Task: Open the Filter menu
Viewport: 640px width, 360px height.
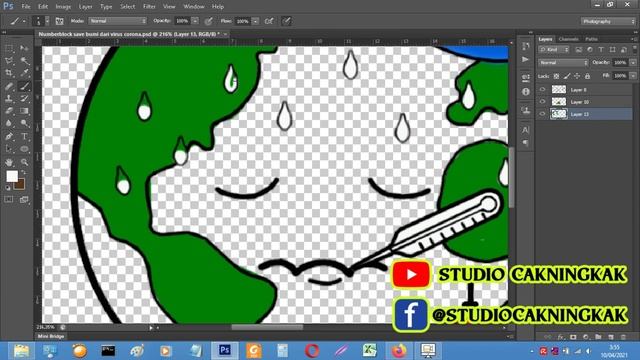Action: (x=149, y=7)
